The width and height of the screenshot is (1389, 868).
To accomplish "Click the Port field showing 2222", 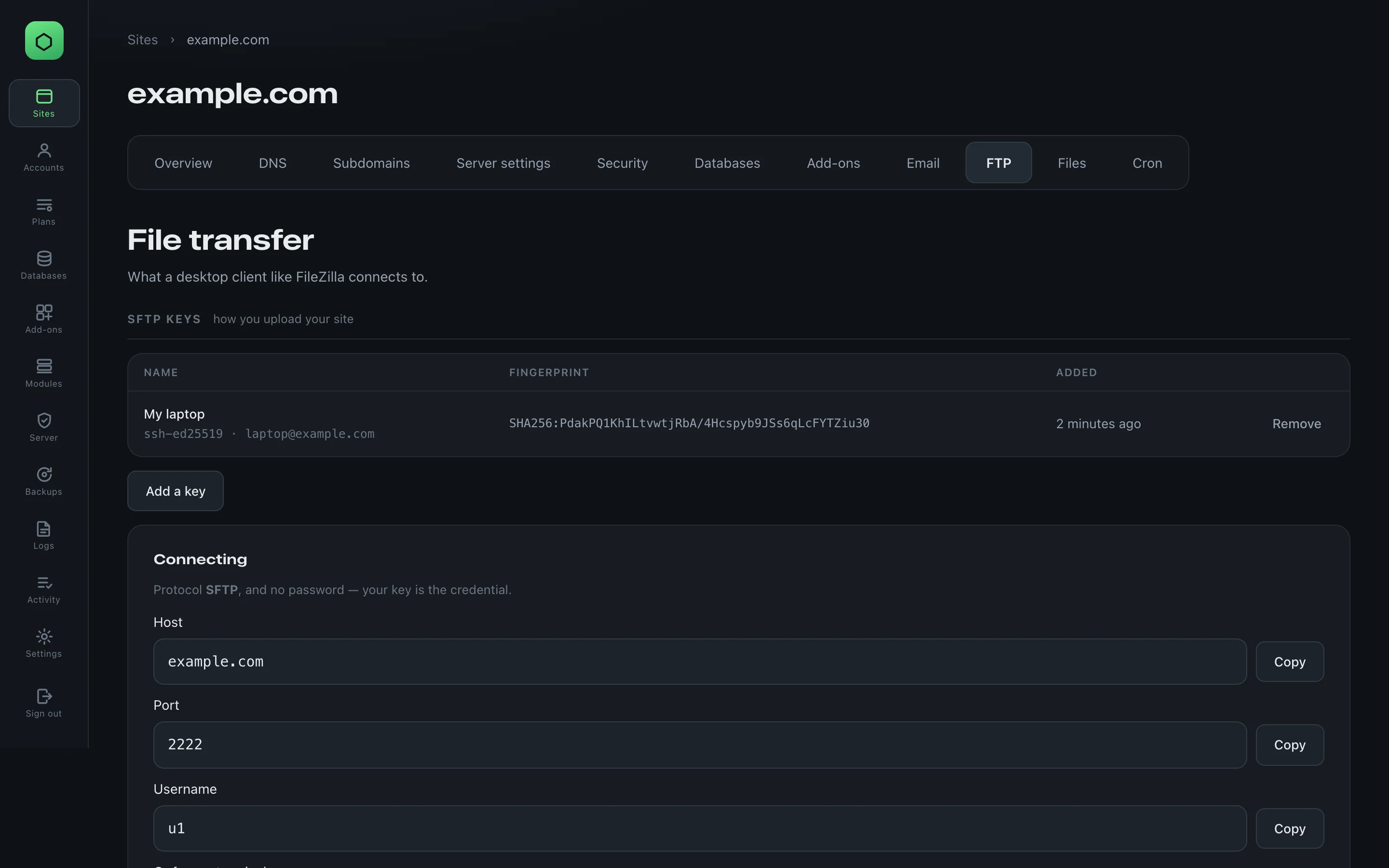I will point(700,745).
